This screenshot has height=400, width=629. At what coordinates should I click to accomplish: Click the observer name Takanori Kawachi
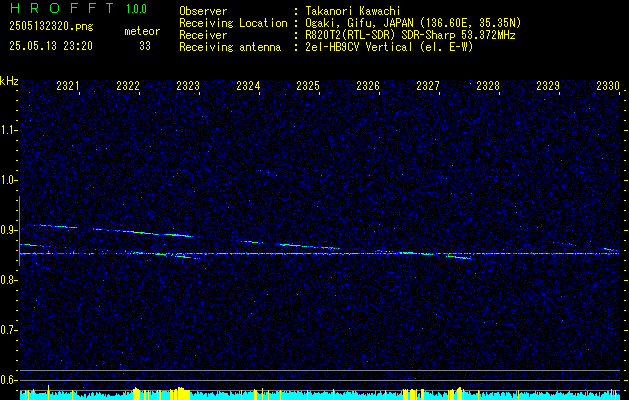(352, 11)
